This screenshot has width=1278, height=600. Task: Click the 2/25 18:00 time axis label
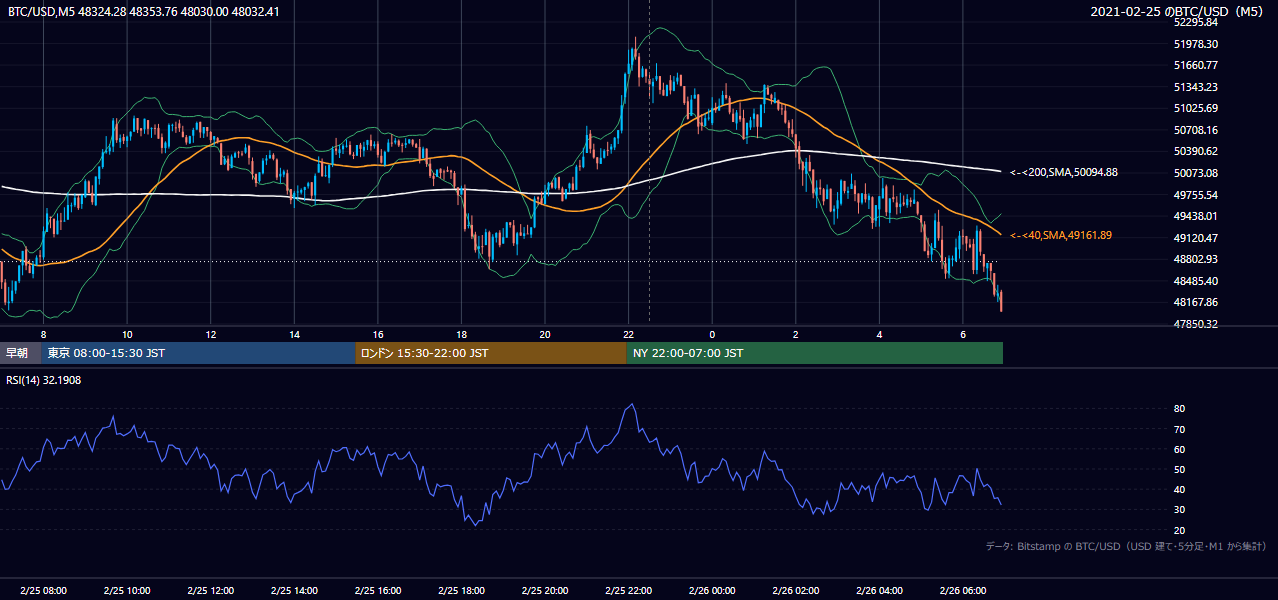tap(461, 590)
